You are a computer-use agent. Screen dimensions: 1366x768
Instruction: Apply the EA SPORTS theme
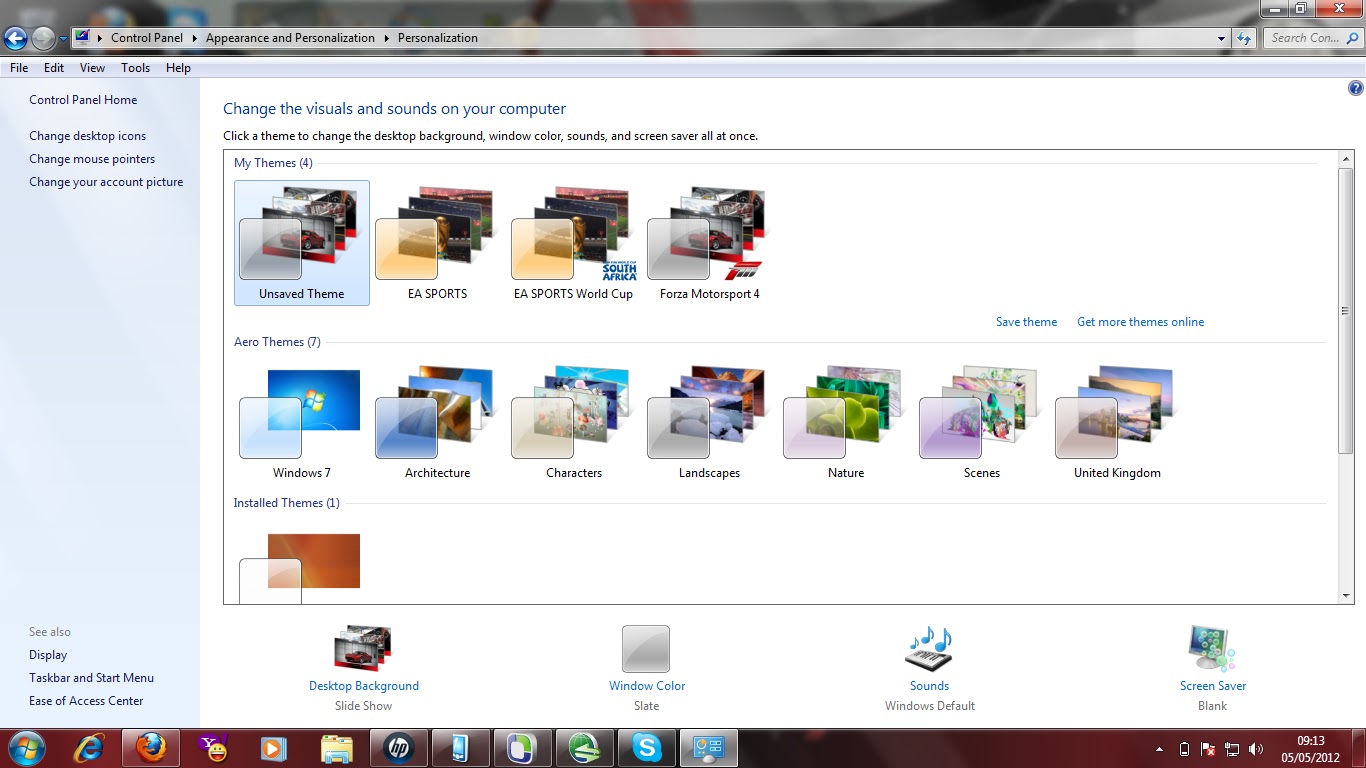pyautogui.click(x=437, y=243)
